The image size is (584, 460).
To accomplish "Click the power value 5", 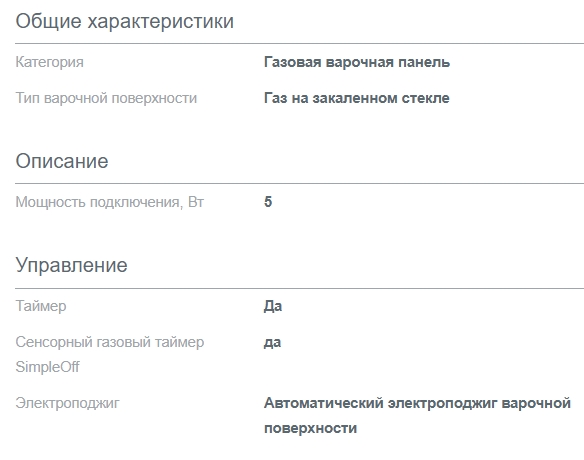I will pyautogui.click(x=268, y=202).
